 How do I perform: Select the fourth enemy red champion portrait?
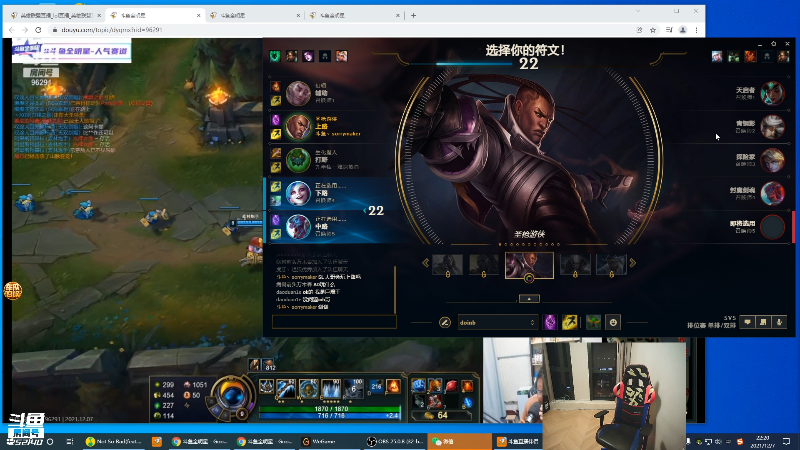[772, 193]
